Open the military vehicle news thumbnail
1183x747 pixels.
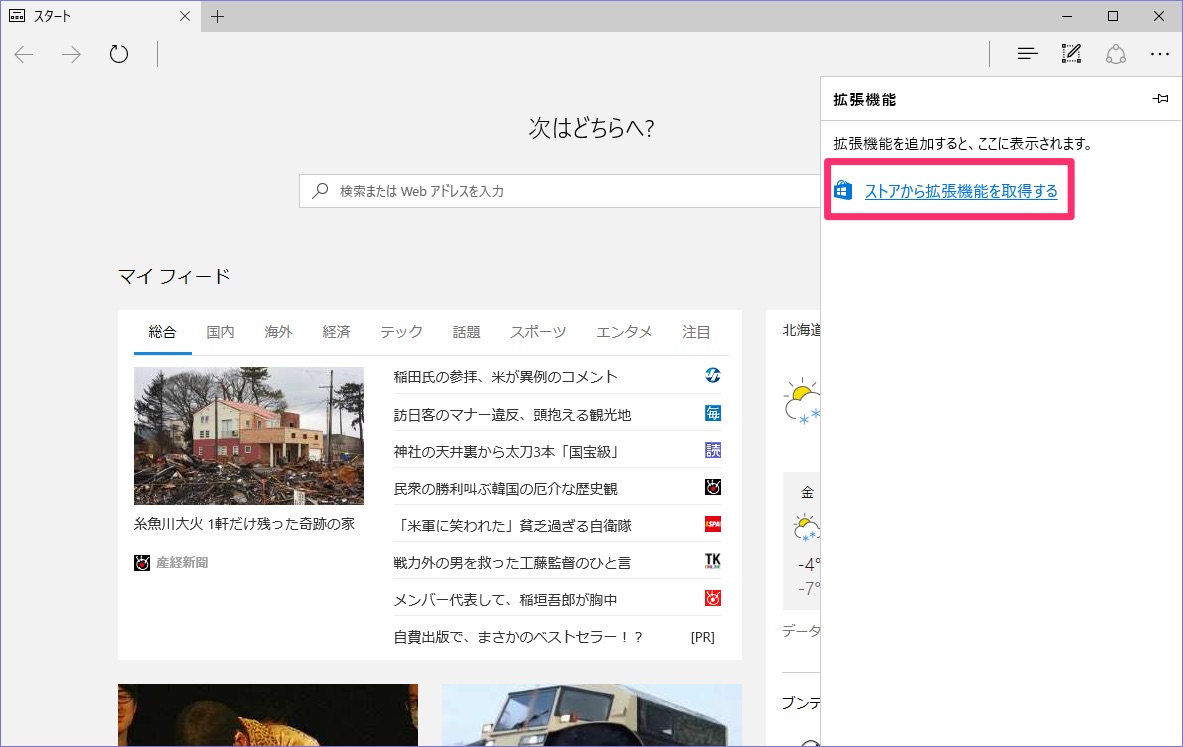coord(592,715)
